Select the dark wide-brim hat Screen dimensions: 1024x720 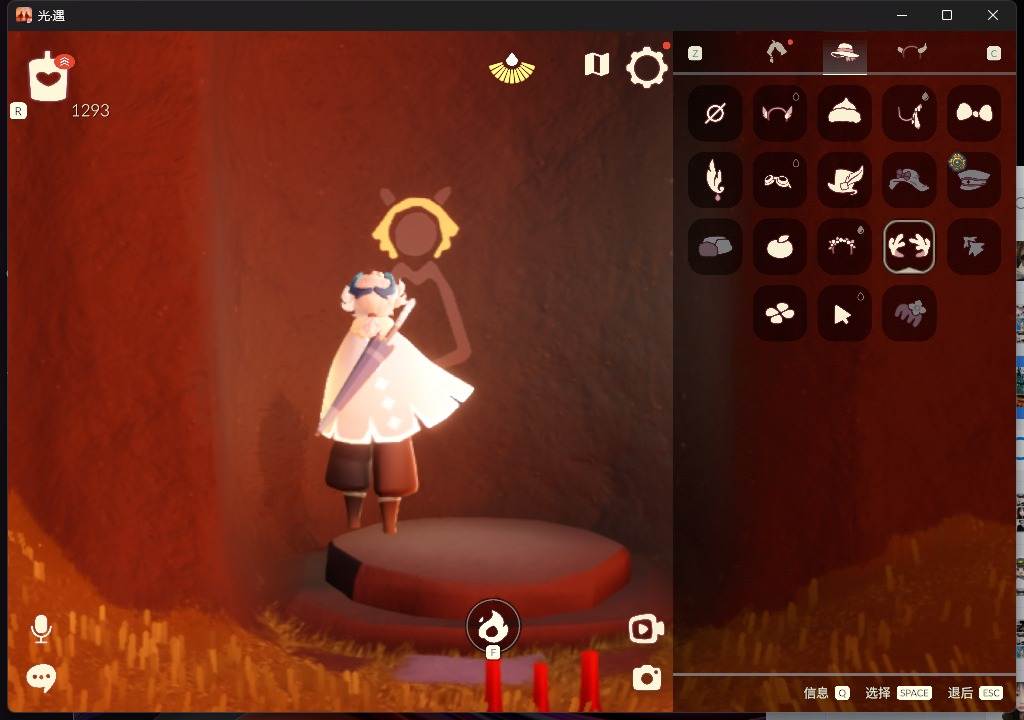[x=908, y=180]
